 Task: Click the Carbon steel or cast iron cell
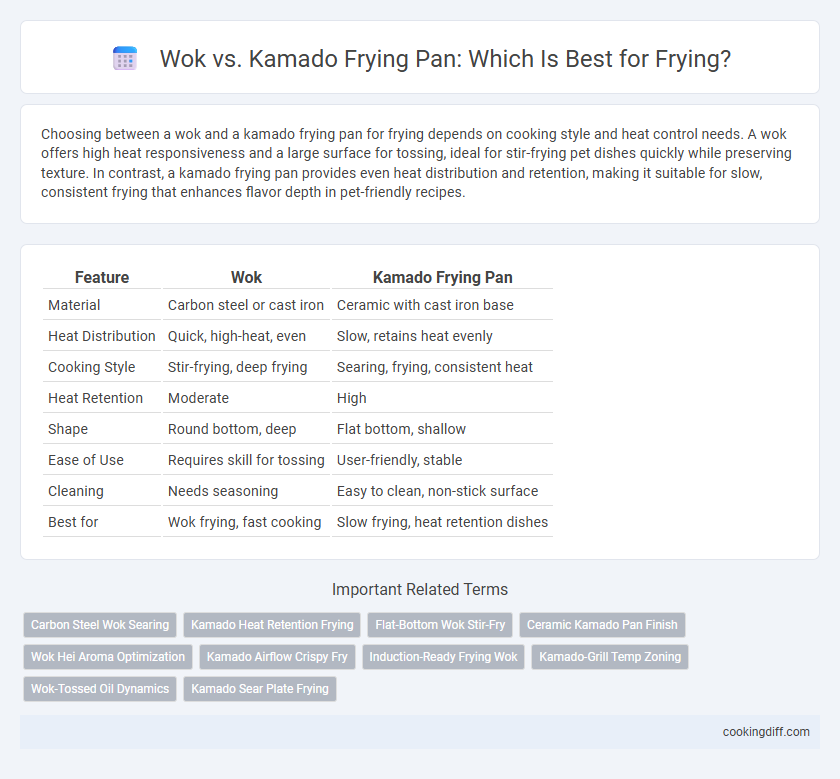[x=246, y=305]
